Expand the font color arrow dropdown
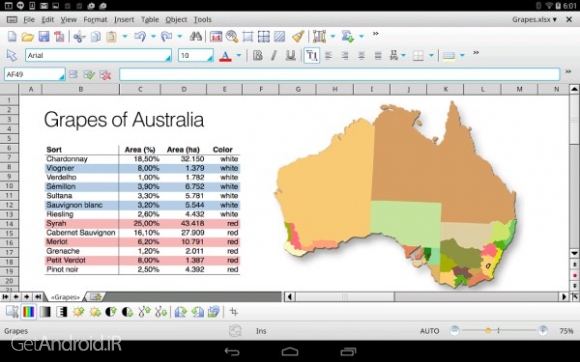 coord(239,55)
